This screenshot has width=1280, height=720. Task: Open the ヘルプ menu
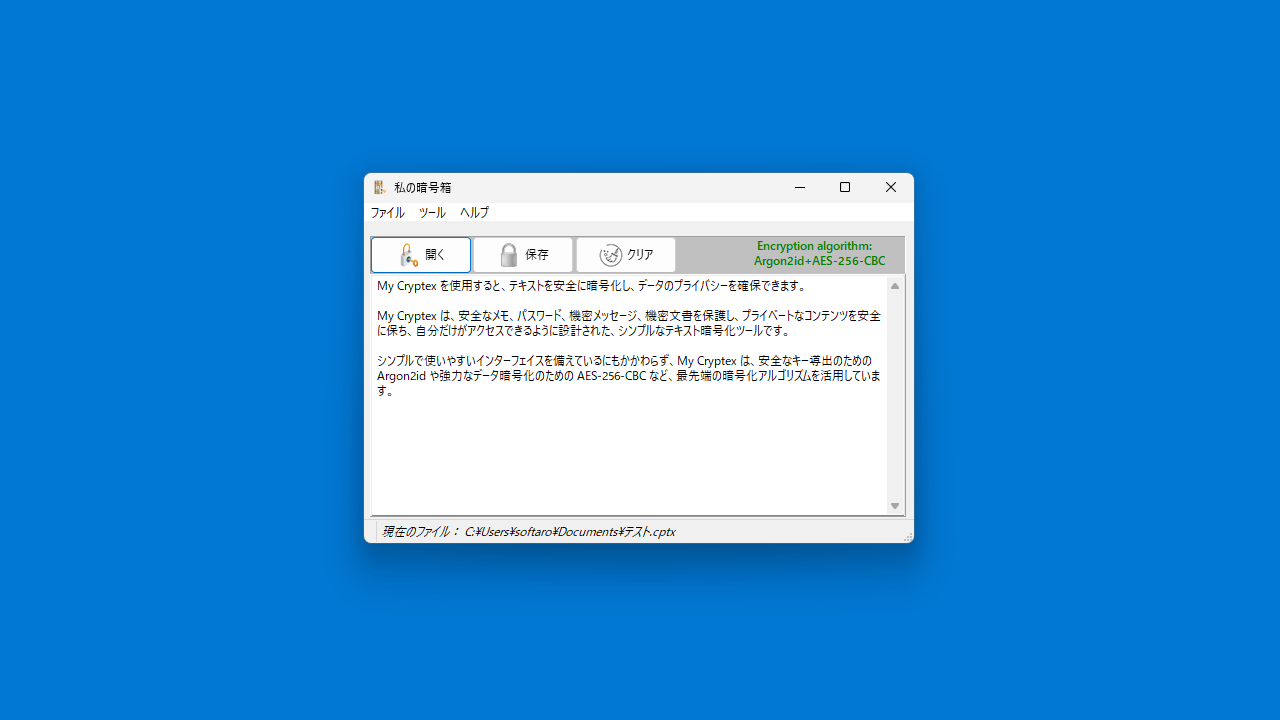[474, 213]
